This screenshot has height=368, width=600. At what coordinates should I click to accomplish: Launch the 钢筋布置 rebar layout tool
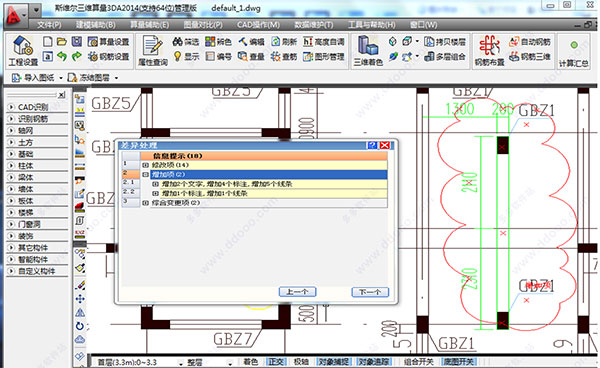(489, 50)
